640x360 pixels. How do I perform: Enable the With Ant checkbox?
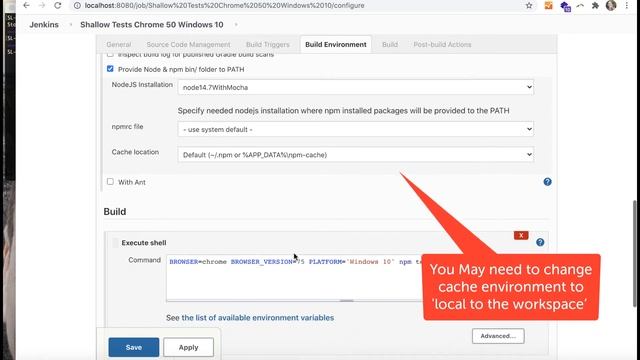click(110, 182)
